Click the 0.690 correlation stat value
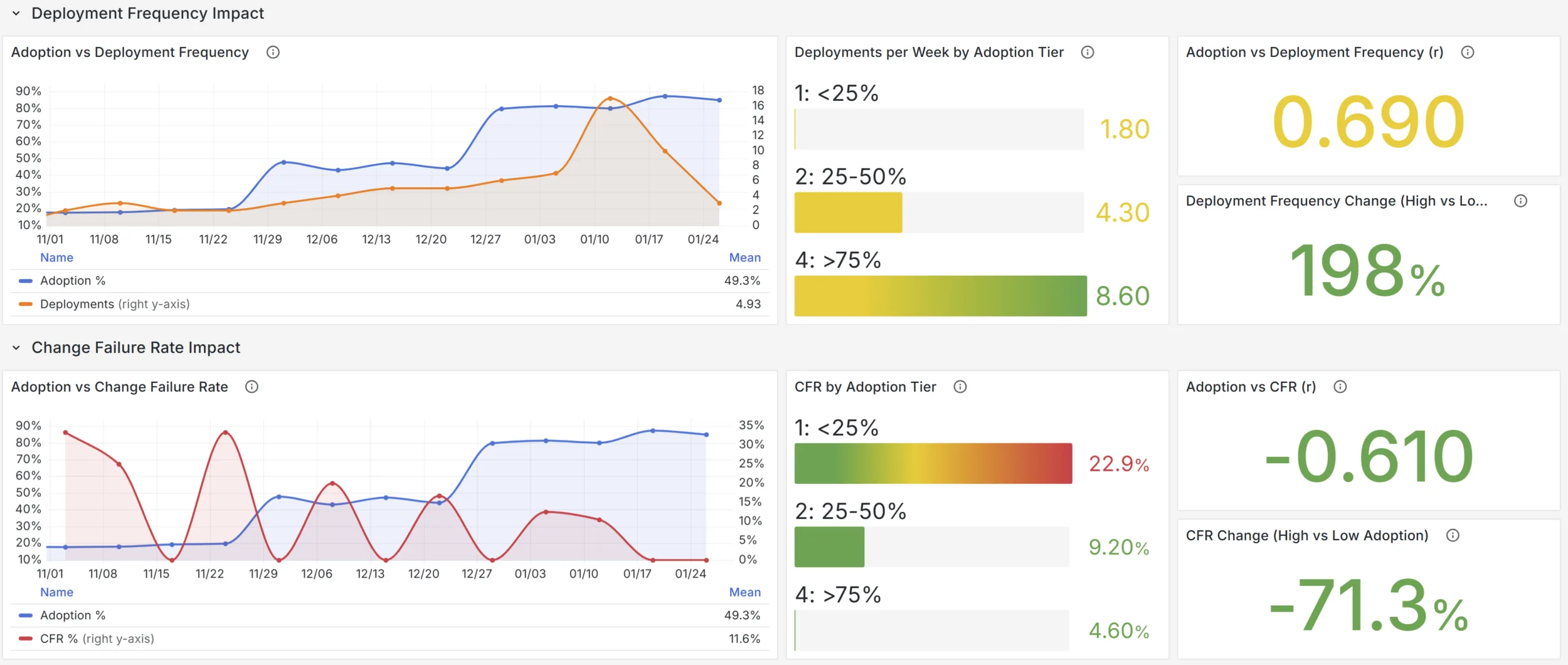Viewport: 1568px width, 665px height. [x=1368, y=122]
